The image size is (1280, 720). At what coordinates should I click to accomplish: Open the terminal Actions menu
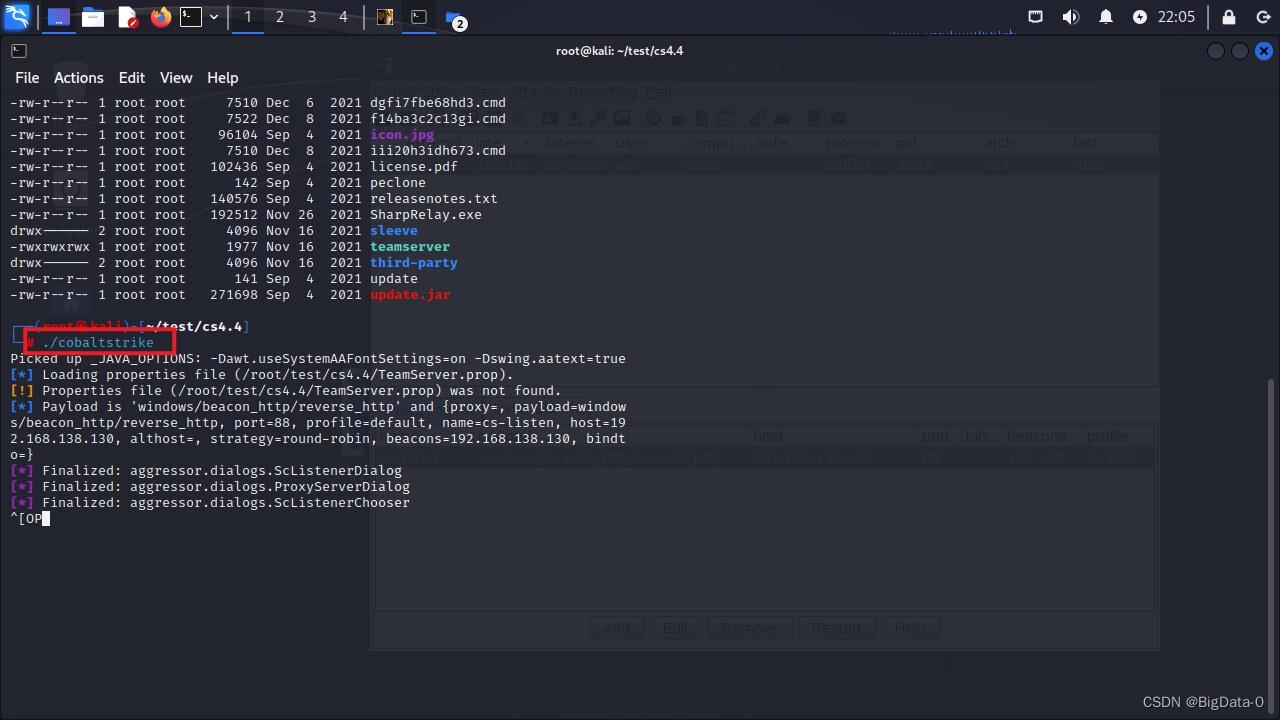pos(79,78)
